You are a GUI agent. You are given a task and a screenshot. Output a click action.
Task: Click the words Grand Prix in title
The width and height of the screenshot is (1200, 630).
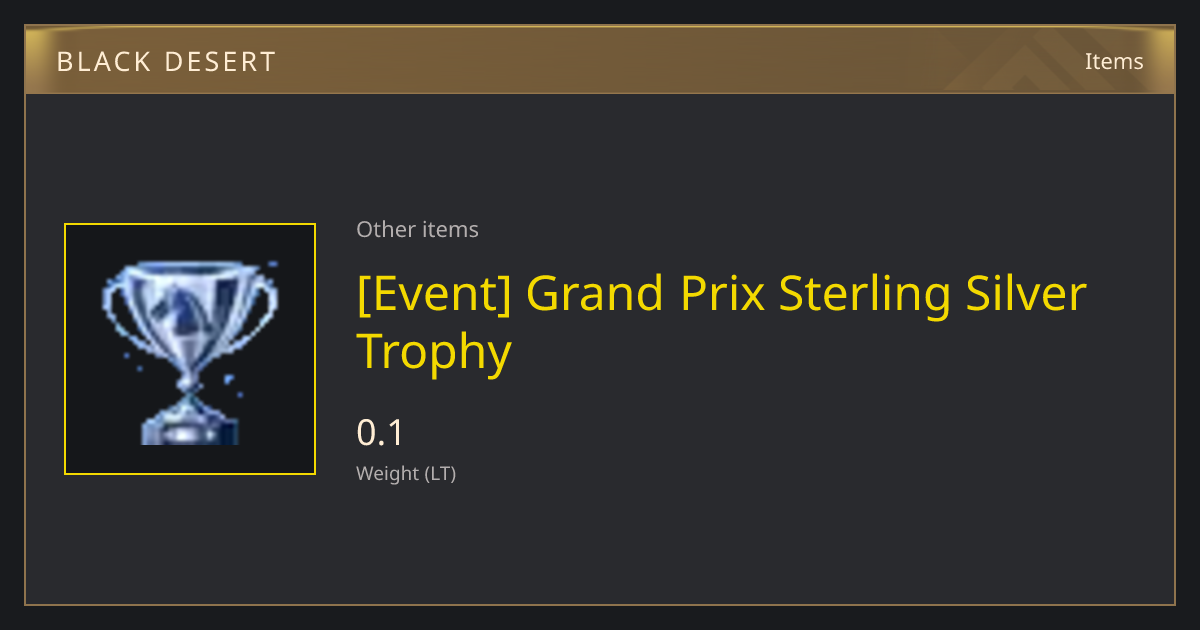pos(644,294)
